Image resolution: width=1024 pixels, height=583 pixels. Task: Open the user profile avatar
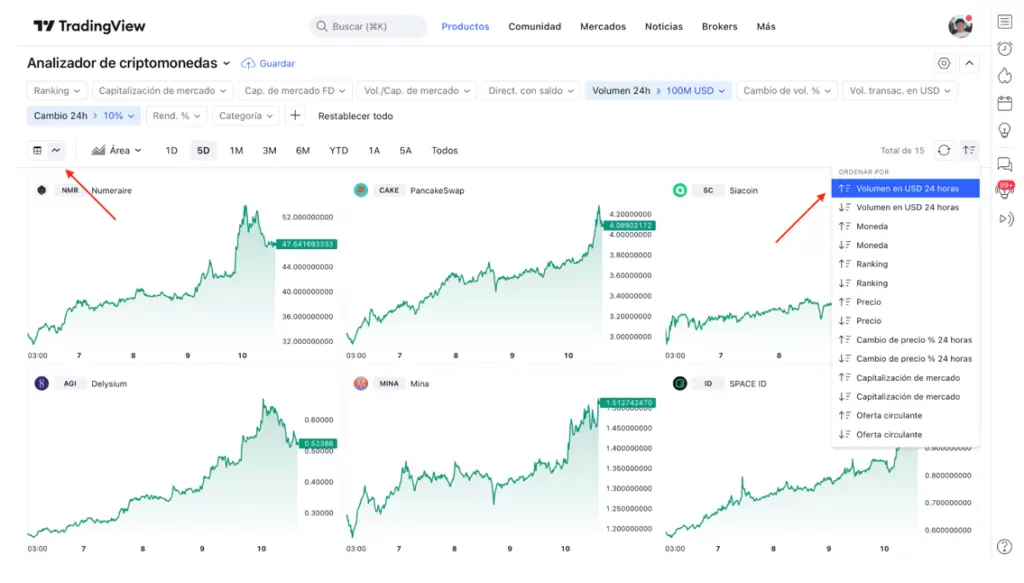tap(960, 26)
